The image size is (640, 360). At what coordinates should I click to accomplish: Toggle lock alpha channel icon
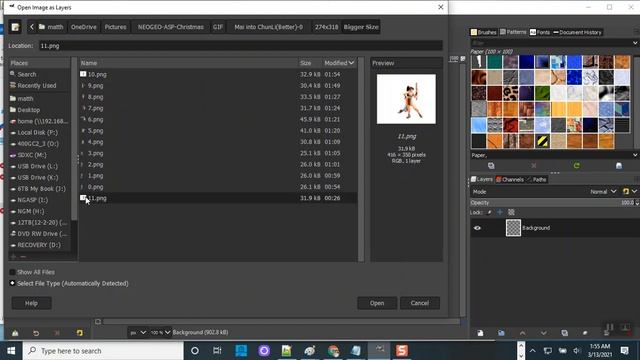point(511,212)
